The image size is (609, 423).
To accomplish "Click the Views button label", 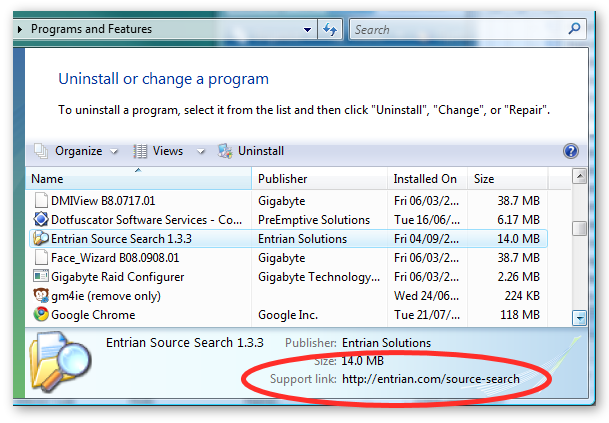I will (x=167, y=151).
